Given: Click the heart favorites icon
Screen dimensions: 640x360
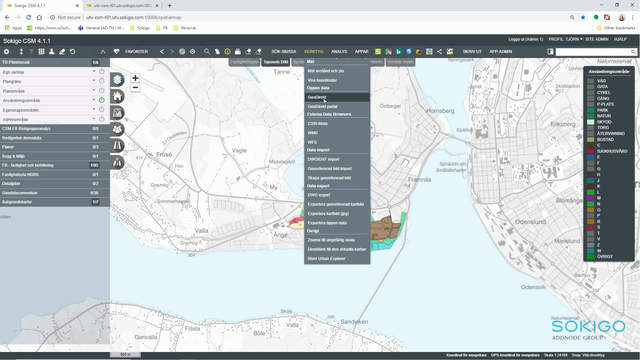Looking at the screenshot, I should [x=116, y=52].
